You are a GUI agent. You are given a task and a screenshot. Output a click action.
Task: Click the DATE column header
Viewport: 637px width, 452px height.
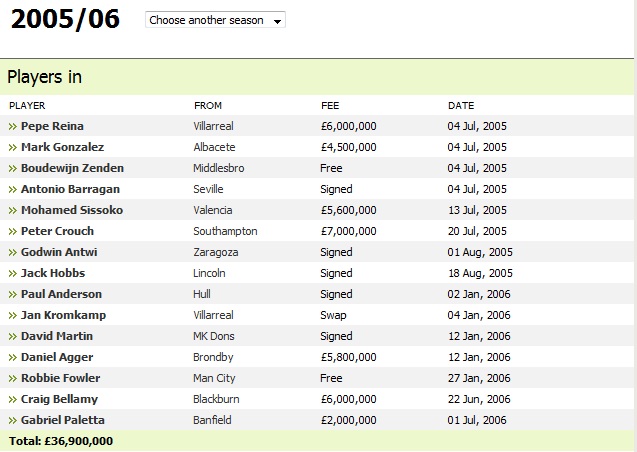[x=461, y=106]
